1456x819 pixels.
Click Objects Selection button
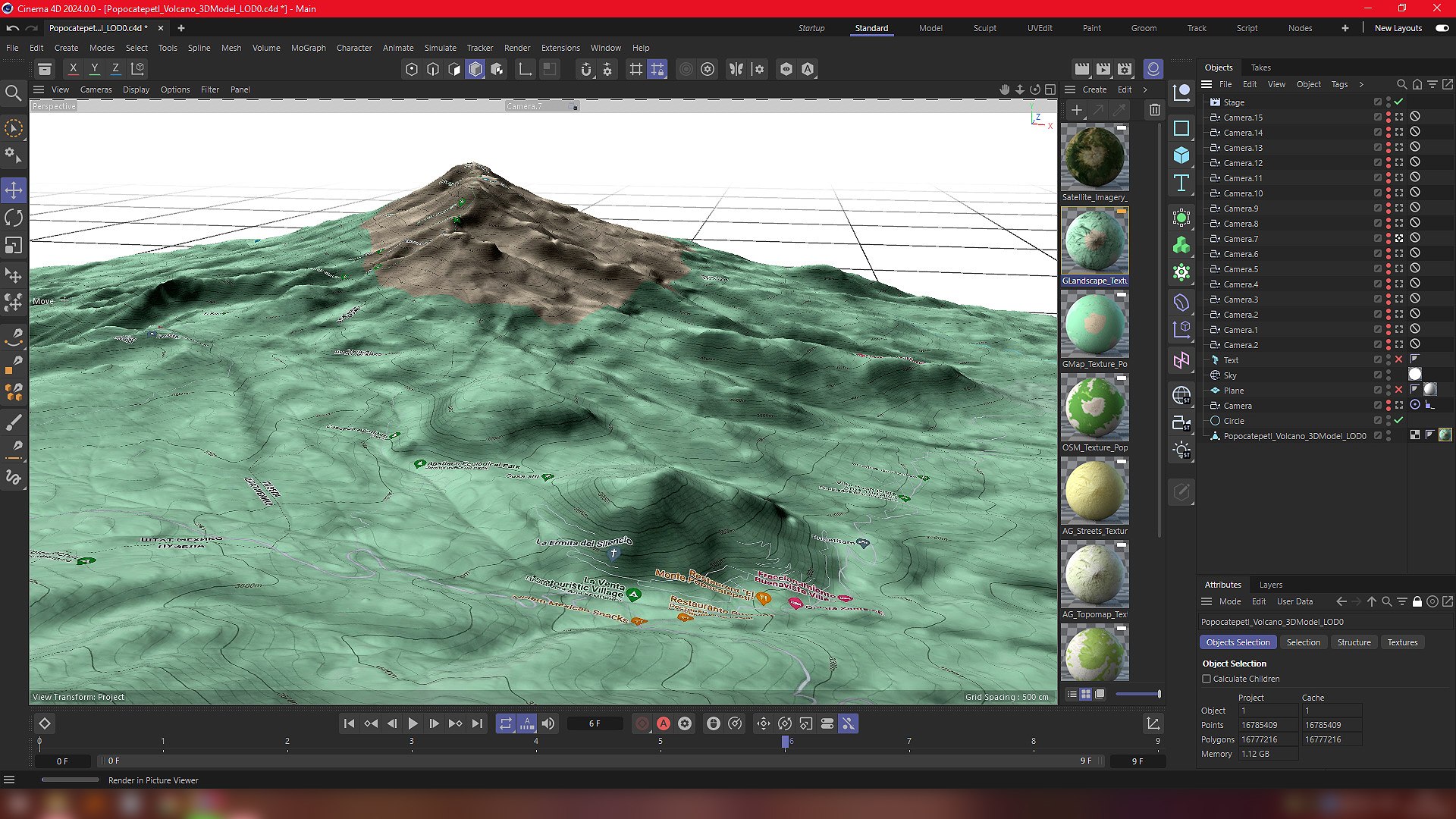[1238, 642]
